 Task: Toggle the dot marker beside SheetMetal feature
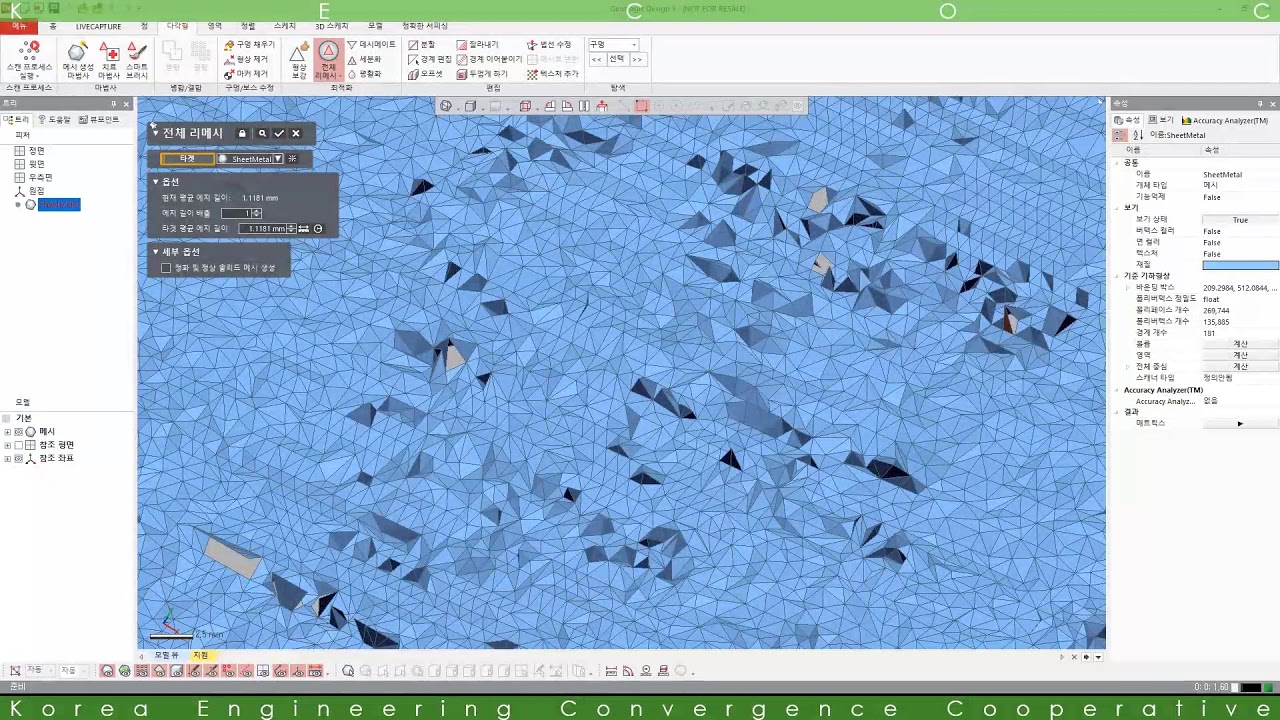(18, 205)
